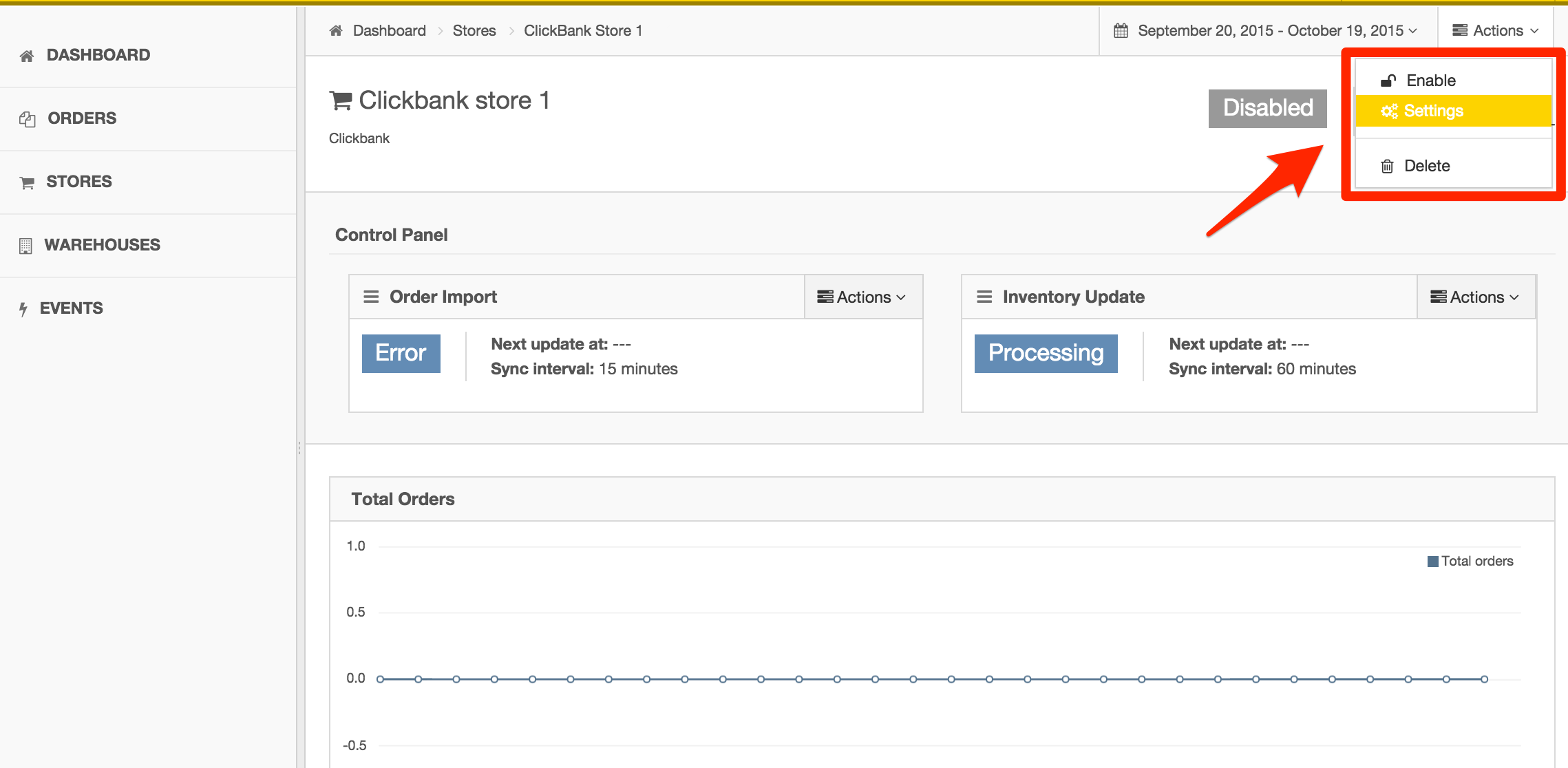Click the gears icon beside Settings

[1389, 111]
